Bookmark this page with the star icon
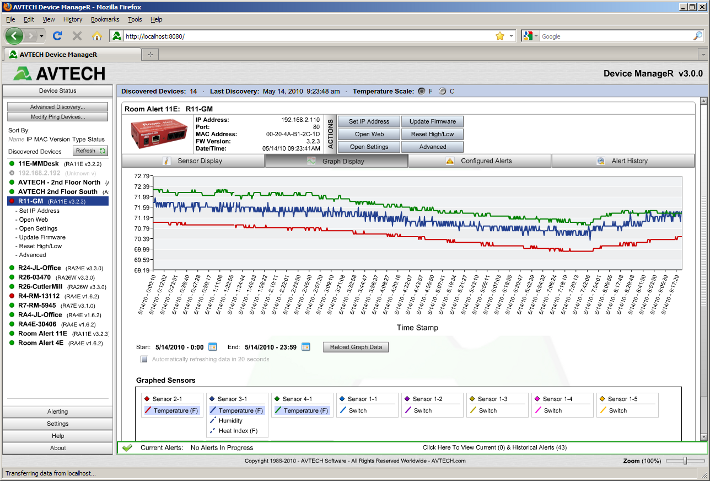This screenshot has width=710, height=481. pos(499,36)
